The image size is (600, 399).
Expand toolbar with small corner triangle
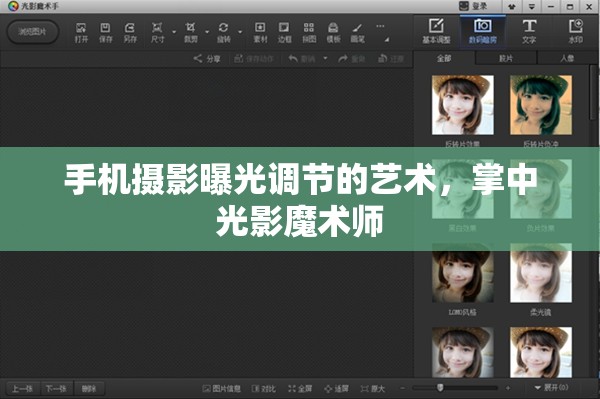(x=387, y=39)
